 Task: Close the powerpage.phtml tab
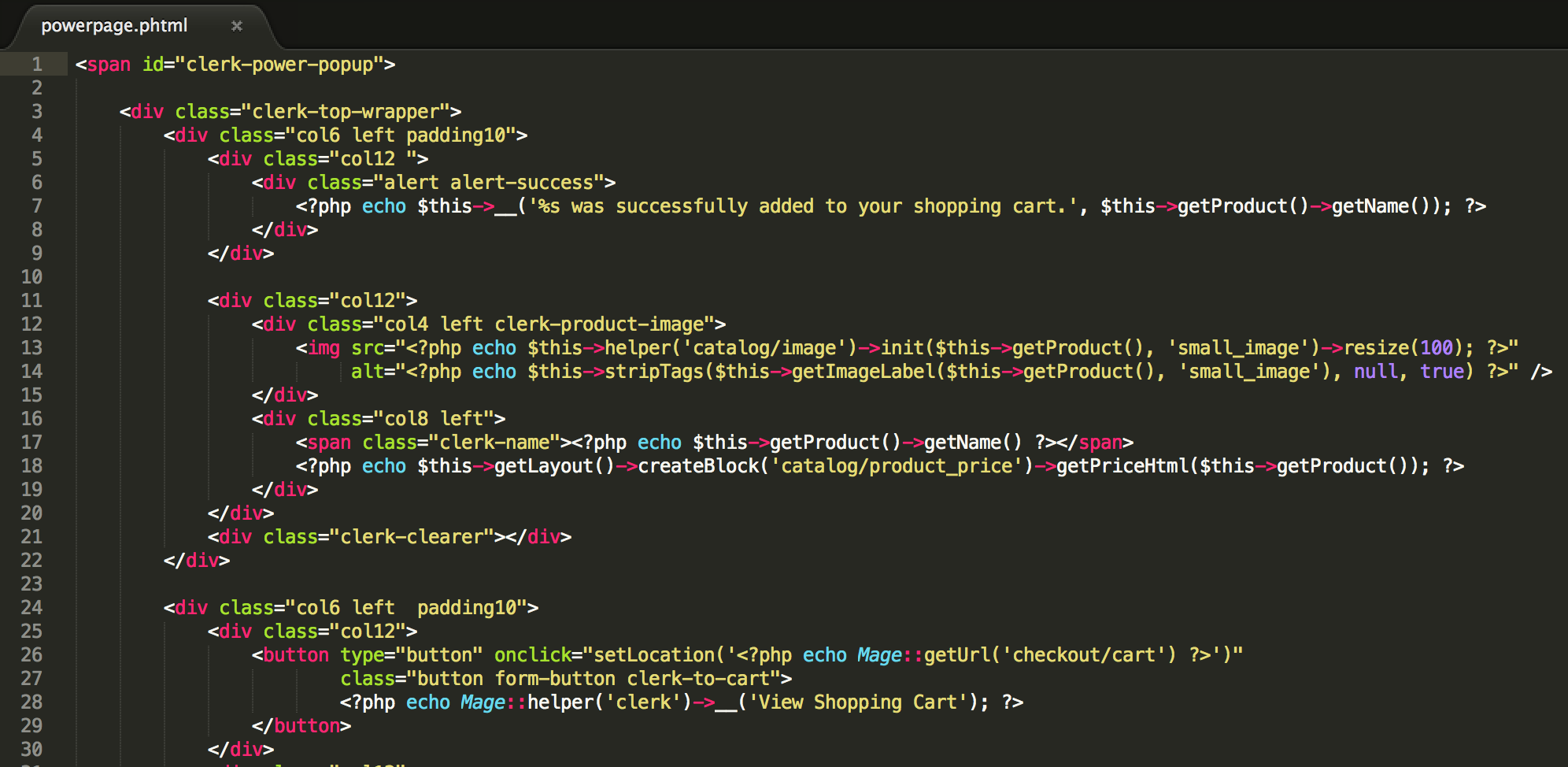(237, 26)
